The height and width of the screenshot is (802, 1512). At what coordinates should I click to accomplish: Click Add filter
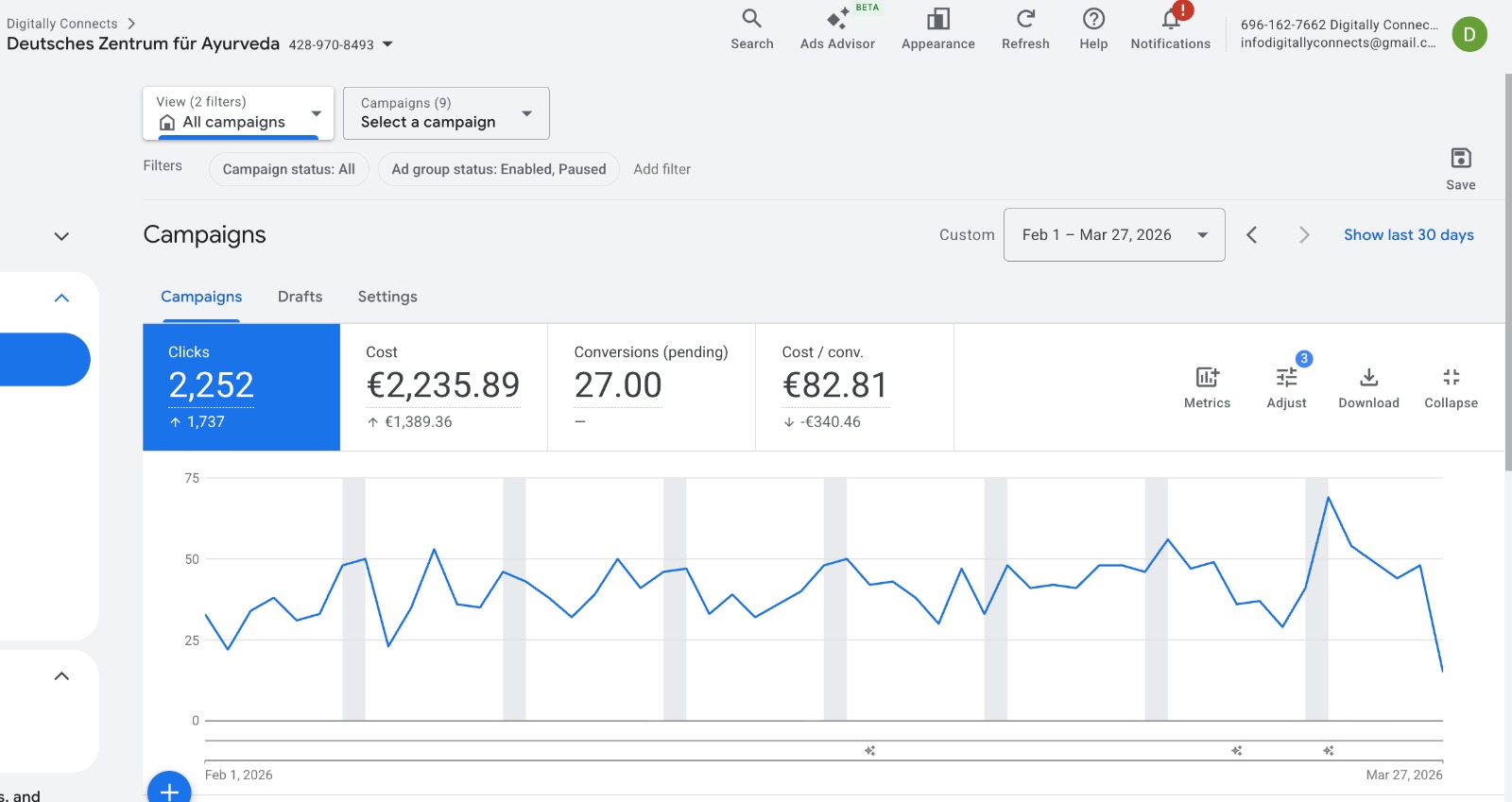[x=661, y=169]
